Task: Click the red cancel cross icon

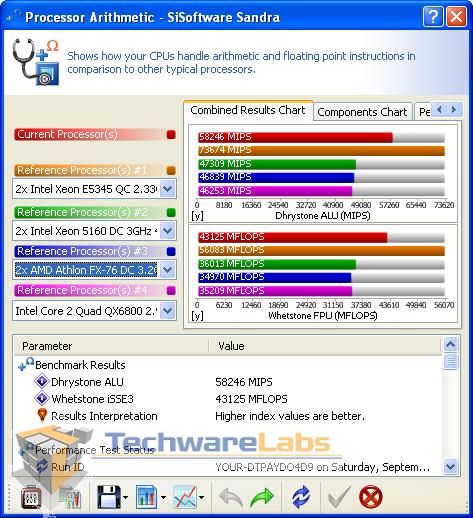Action: (x=371, y=497)
